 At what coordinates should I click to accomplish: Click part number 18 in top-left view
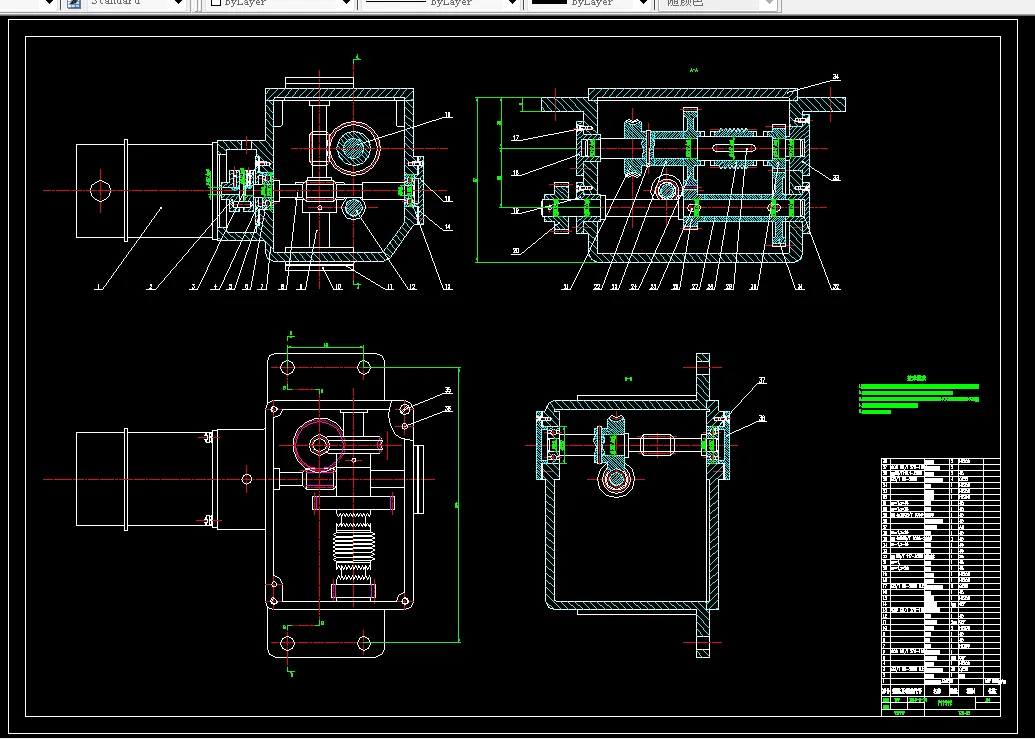pyautogui.click(x=447, y=116)
